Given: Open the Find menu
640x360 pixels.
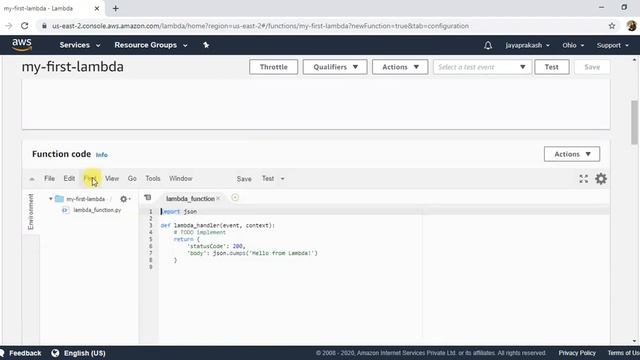Looking at the screenshot, I should 90,178.
